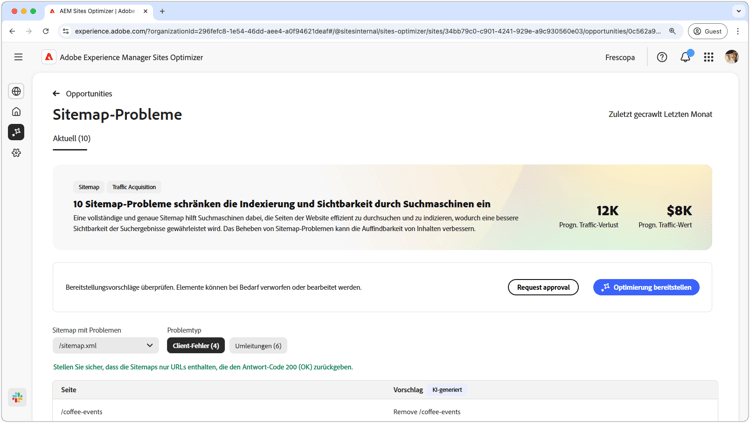This screenshot has width=750, height=423.
Task: Go back to Opportunities
Action: [82, 94]
